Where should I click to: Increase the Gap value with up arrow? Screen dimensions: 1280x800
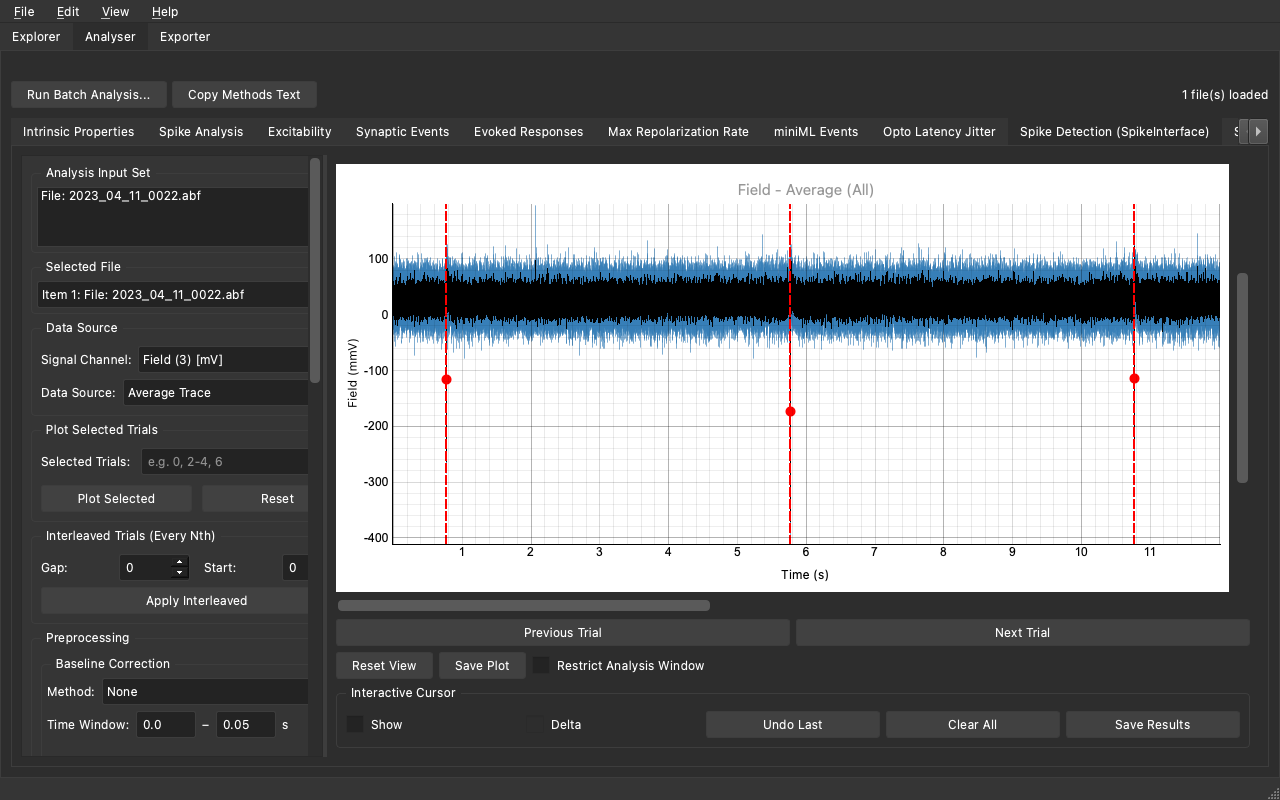[180, 562]
